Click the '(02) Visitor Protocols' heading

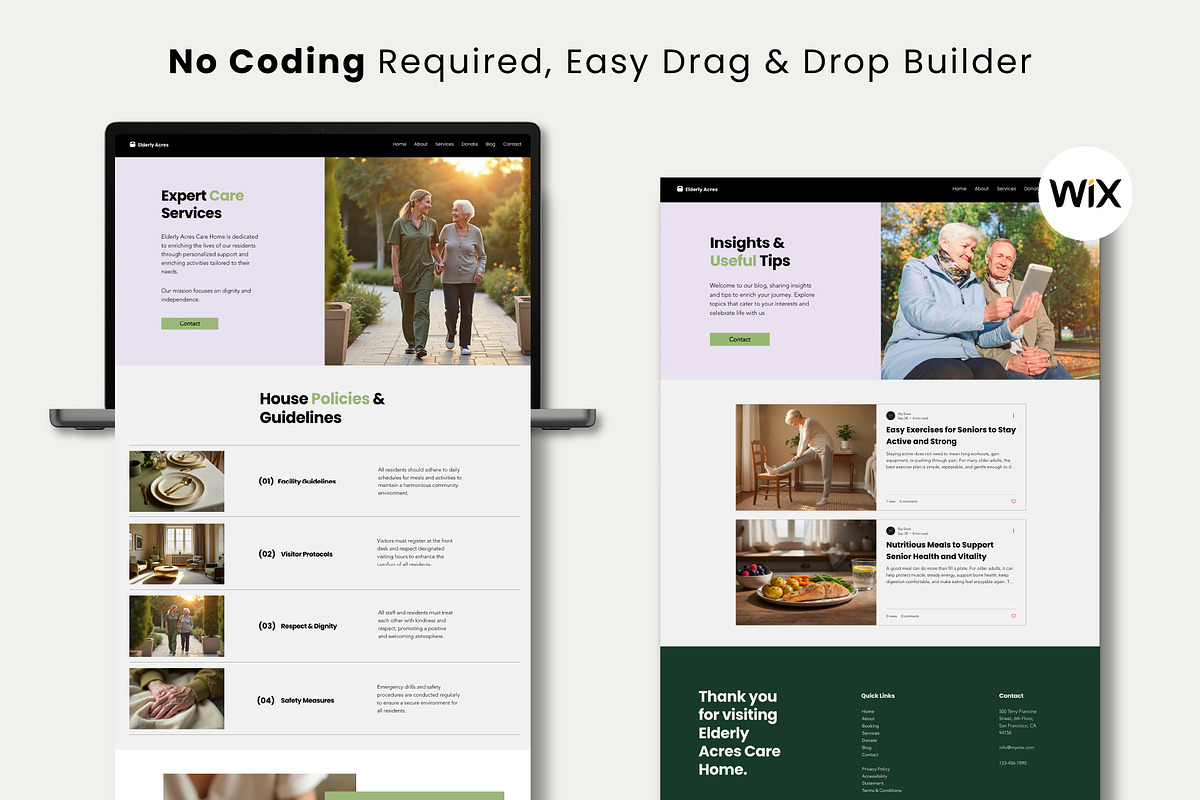[x=295, y=554]
